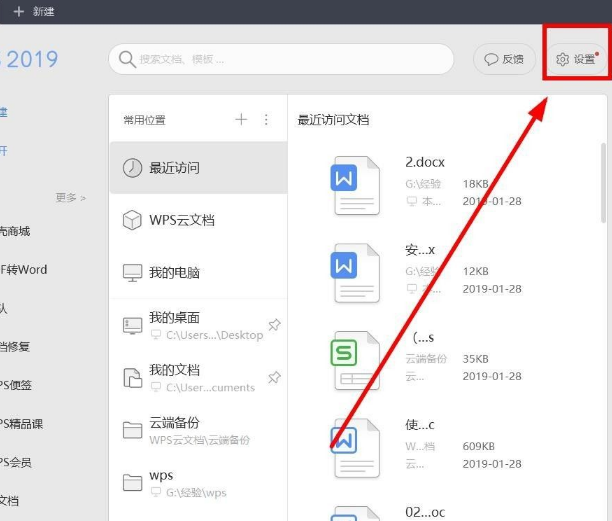Screen dimensions: 612x521
Task: Open the 云端备份 folder
Action: tap(199, 430)
